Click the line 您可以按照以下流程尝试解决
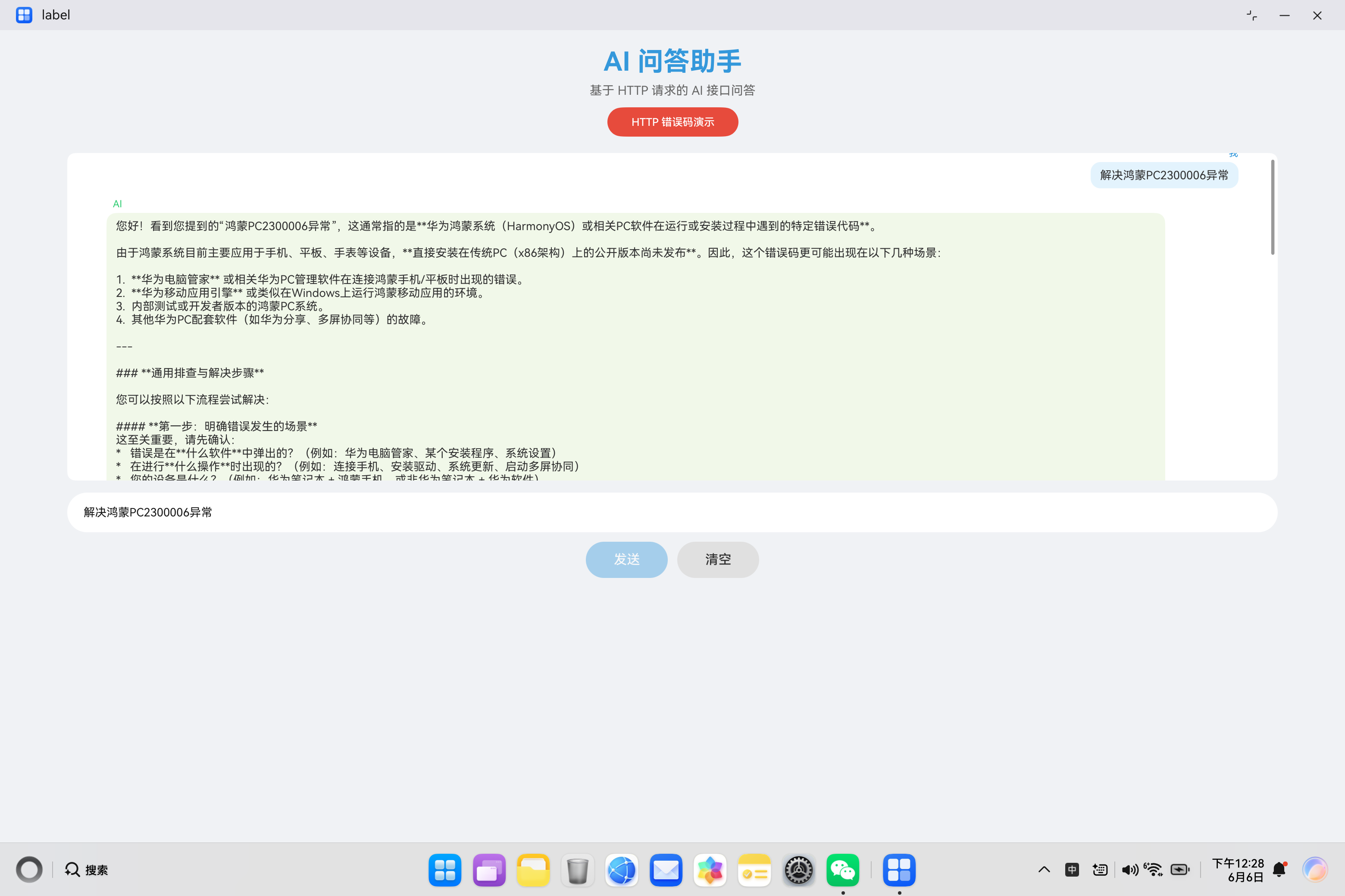This screenshot has width=1345, height=896. [x=193, y=400]
